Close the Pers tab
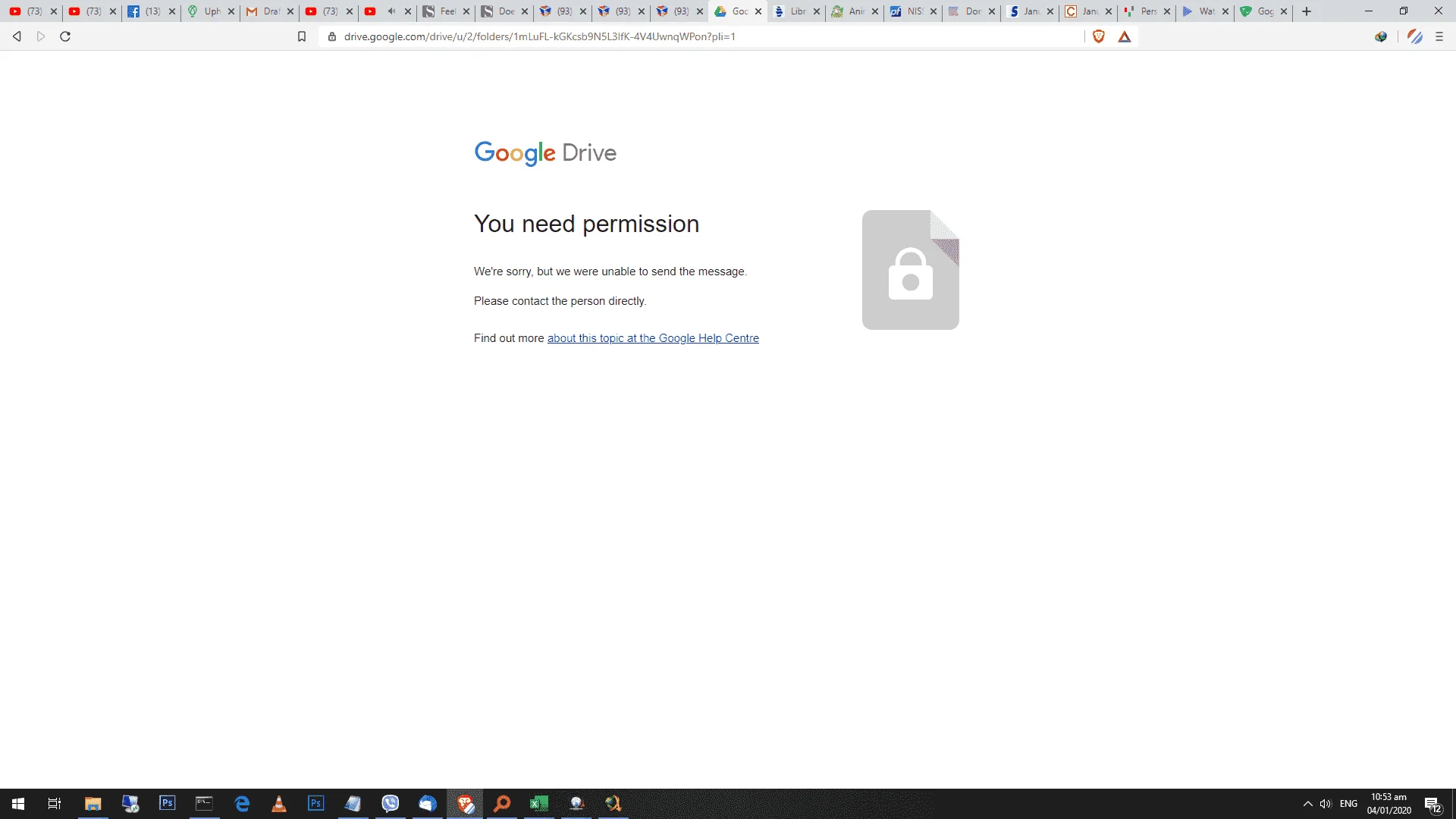This screenshot has height=819, width=1456. pos(1167,11)
